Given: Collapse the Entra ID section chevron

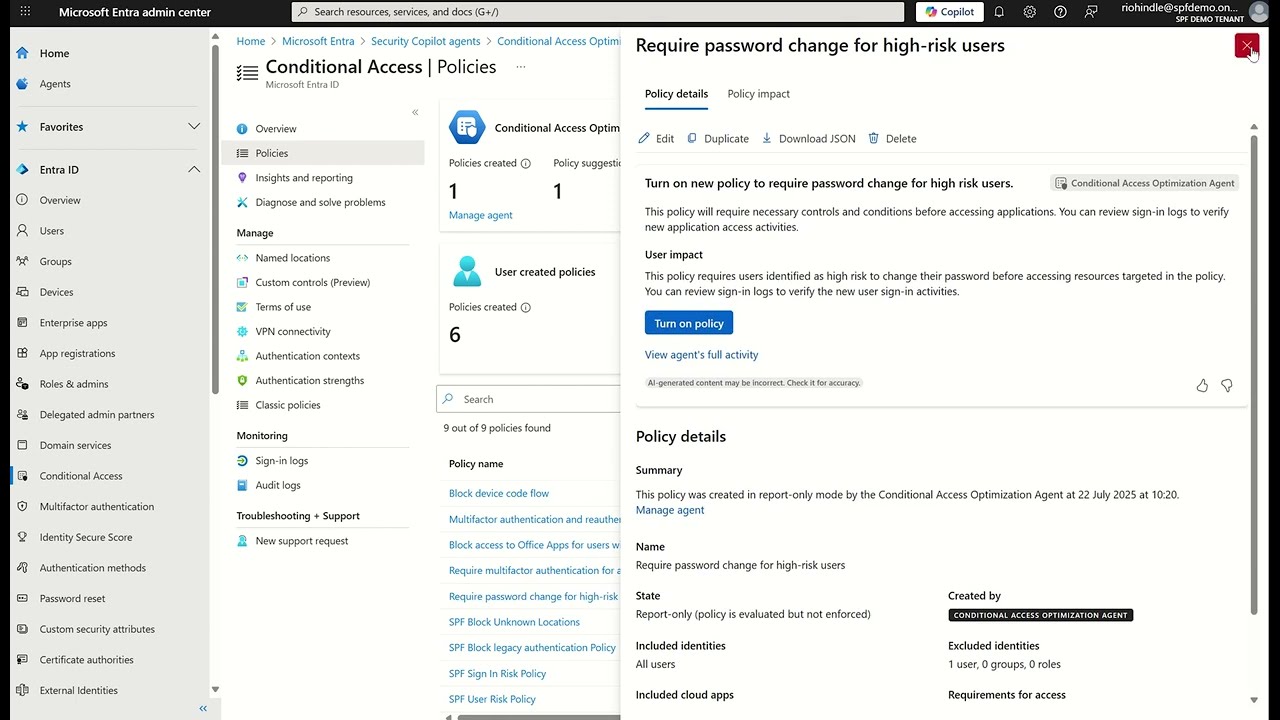Looking at the screenshot, I should coord(194,170).
